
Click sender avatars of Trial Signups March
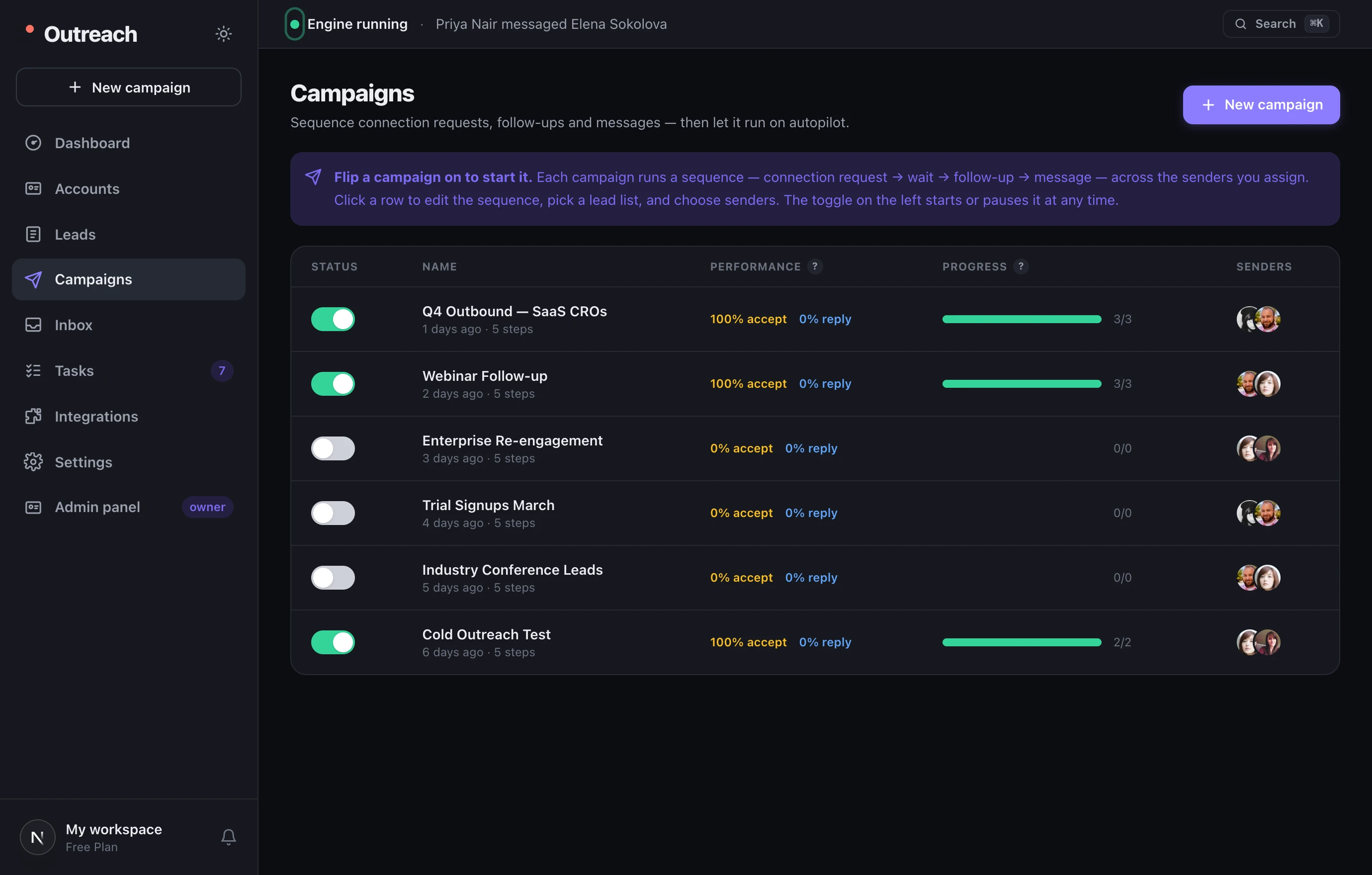[x=1258, y=513]
